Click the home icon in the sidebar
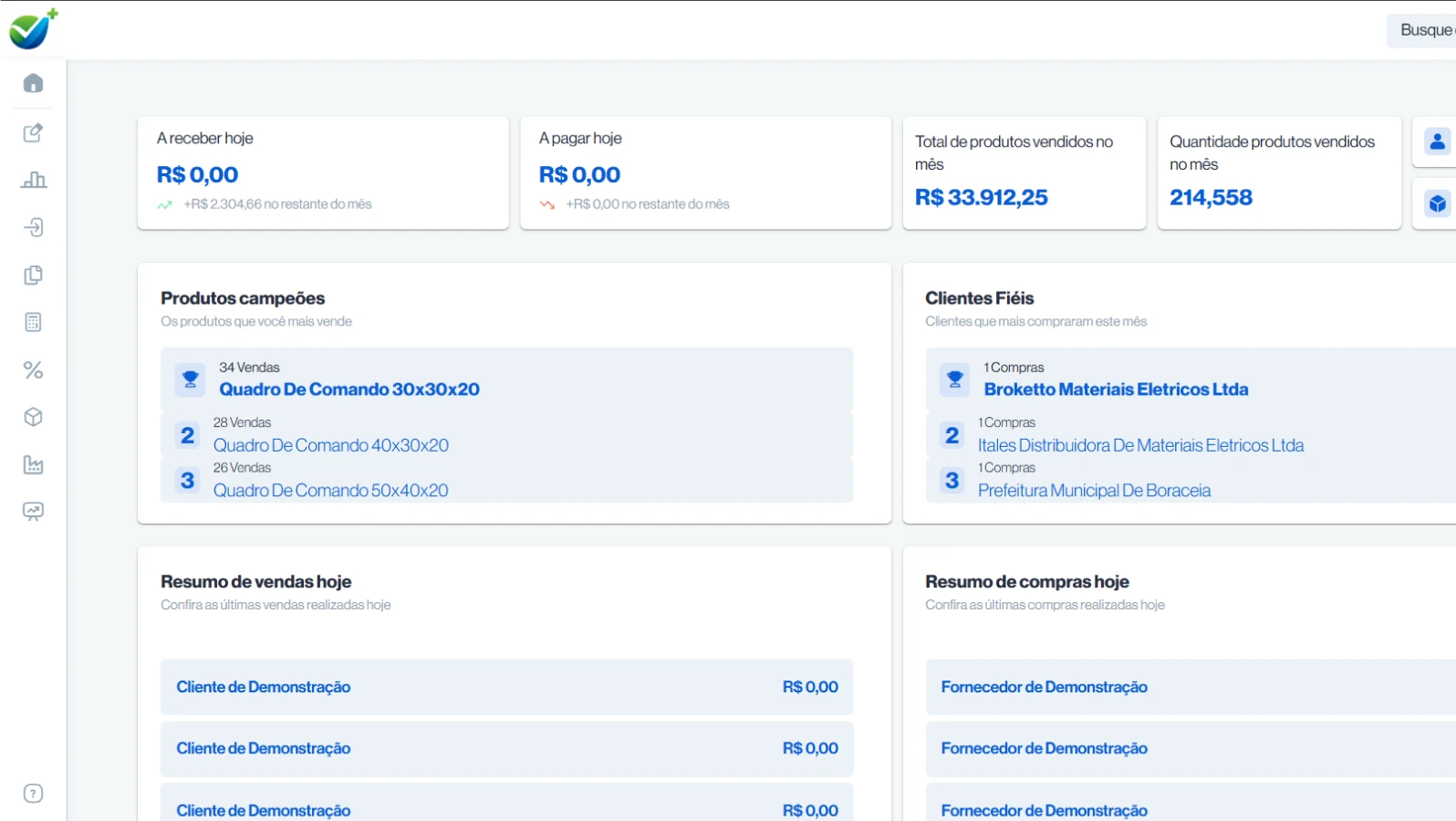1456x821 pixels. 33,83
